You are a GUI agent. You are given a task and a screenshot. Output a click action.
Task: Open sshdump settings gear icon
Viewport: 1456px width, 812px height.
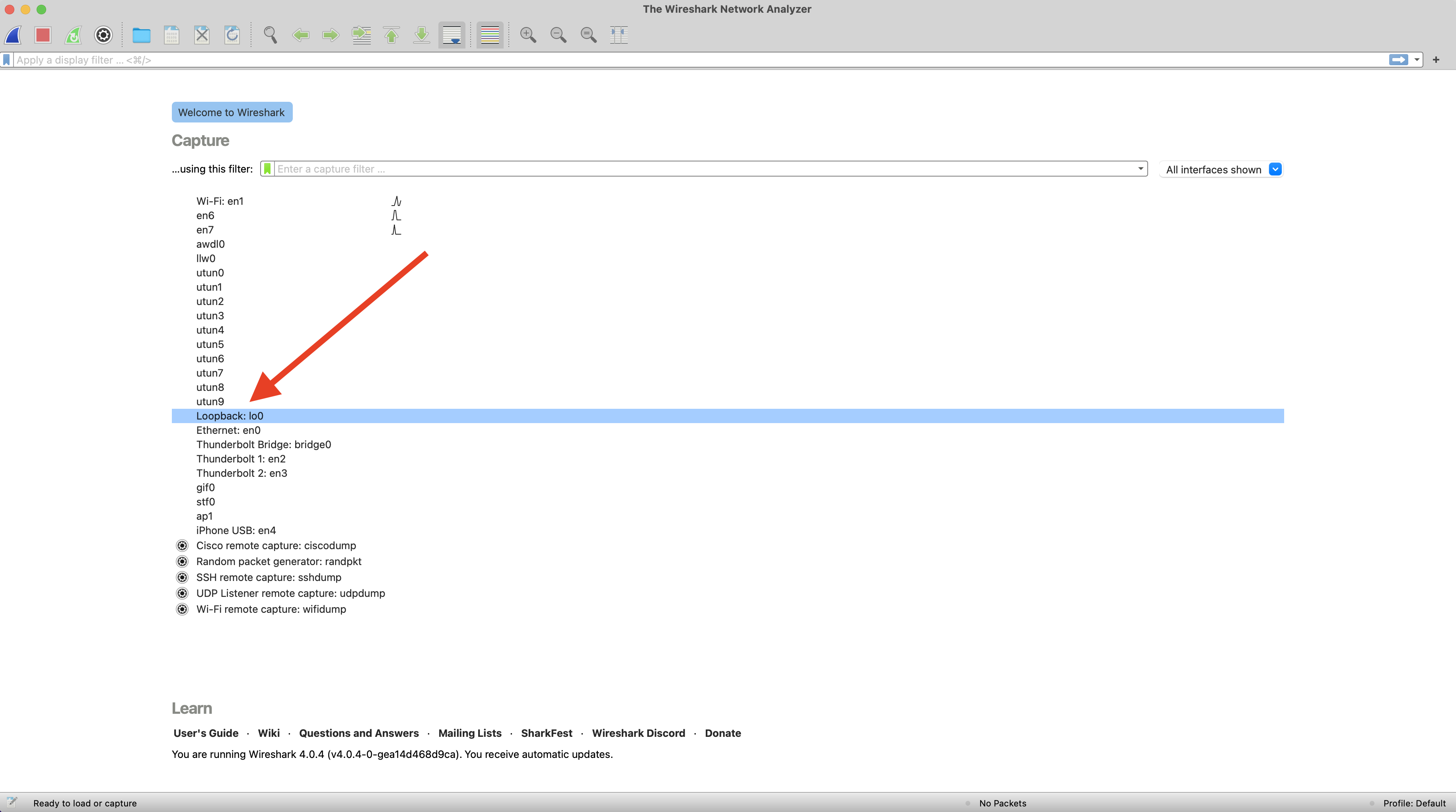tap(182, 577)
